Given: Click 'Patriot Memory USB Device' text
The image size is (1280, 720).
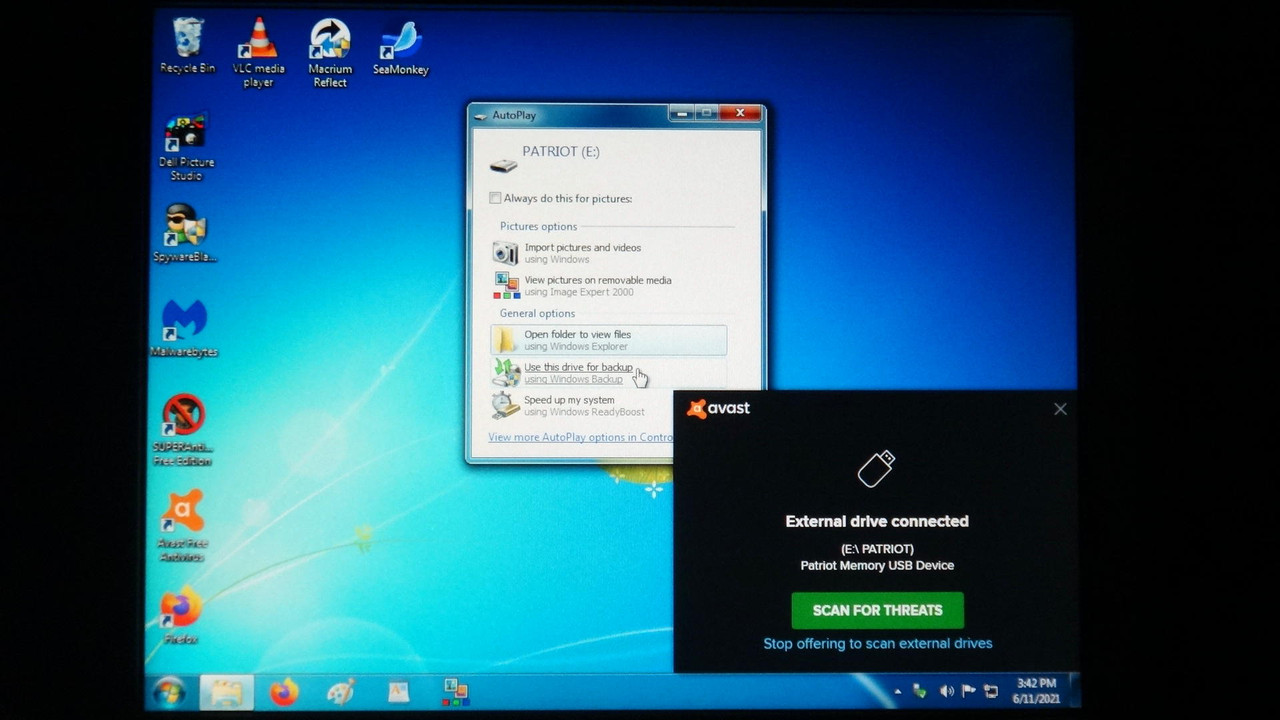Looking at the screenshot, I should [x=877, y=565].
